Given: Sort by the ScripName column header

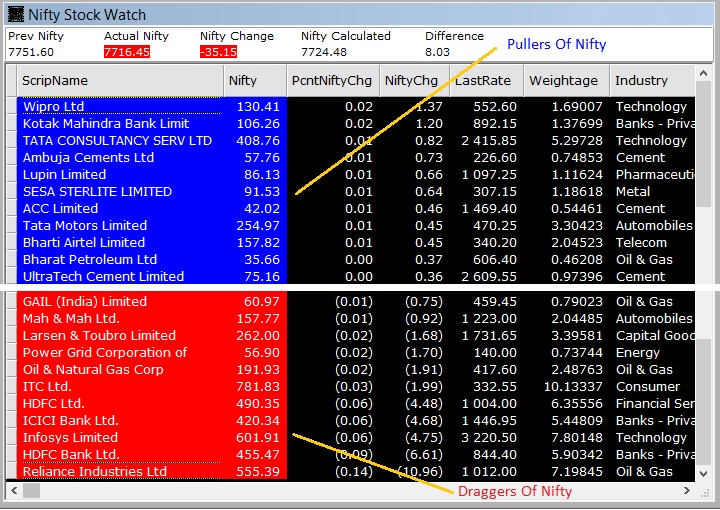Looking at the screenshot, I should (120, 81).
